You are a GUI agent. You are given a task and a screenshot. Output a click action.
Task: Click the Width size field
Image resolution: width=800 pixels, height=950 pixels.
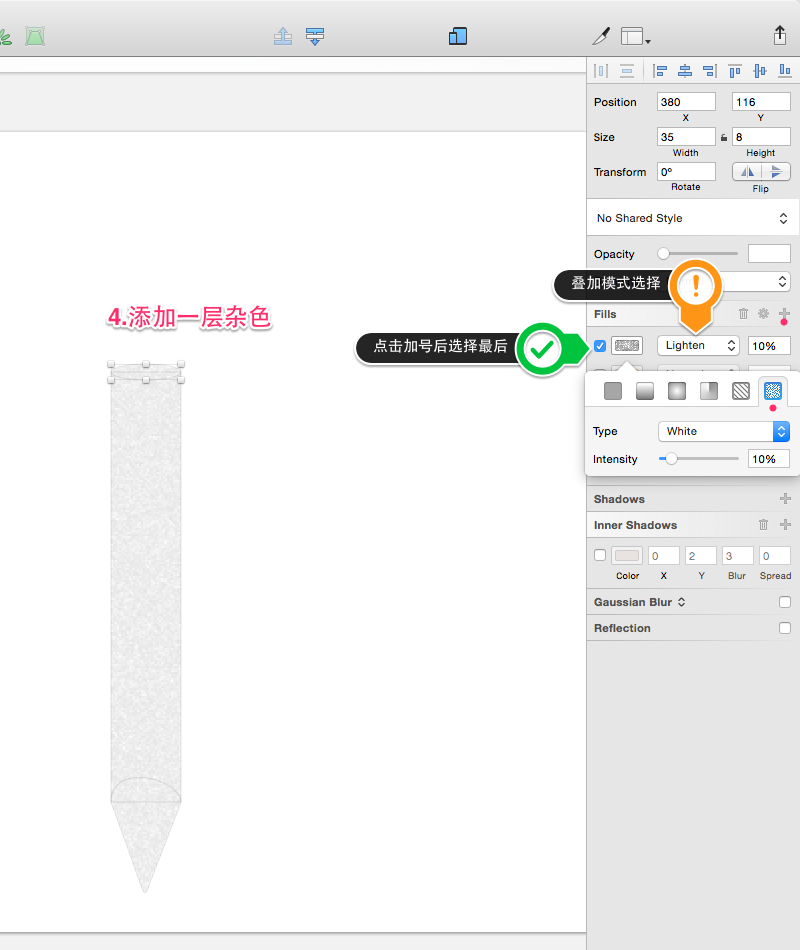tap(686, 137)
